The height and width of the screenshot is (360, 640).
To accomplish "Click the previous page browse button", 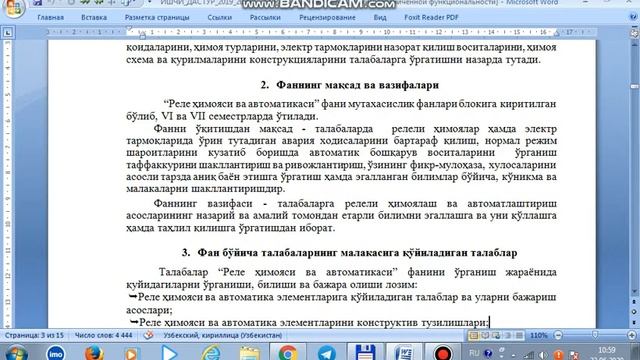I will 634,302.
